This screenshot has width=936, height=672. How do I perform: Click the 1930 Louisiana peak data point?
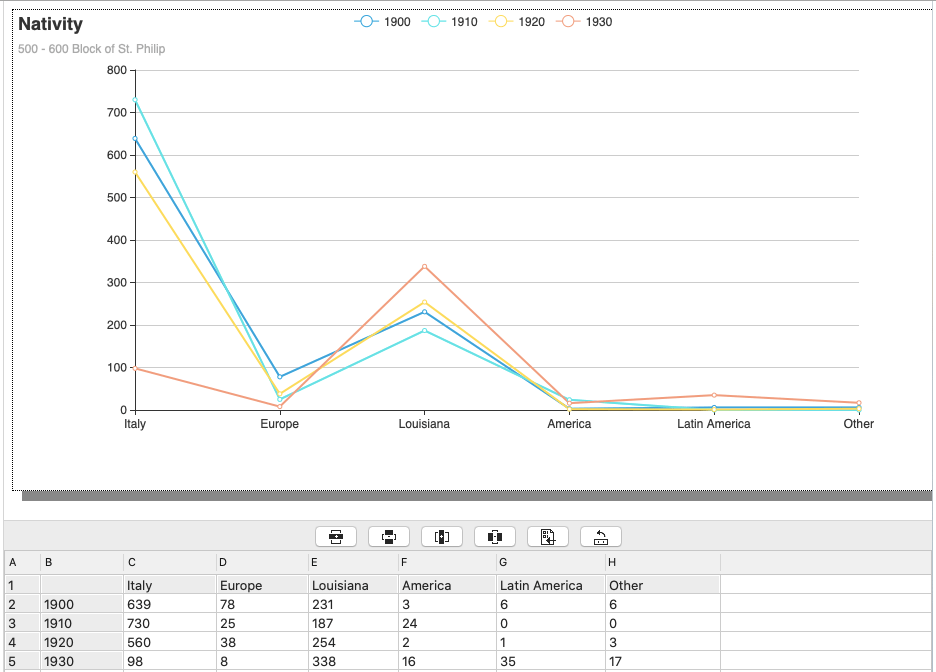point(424,267)
